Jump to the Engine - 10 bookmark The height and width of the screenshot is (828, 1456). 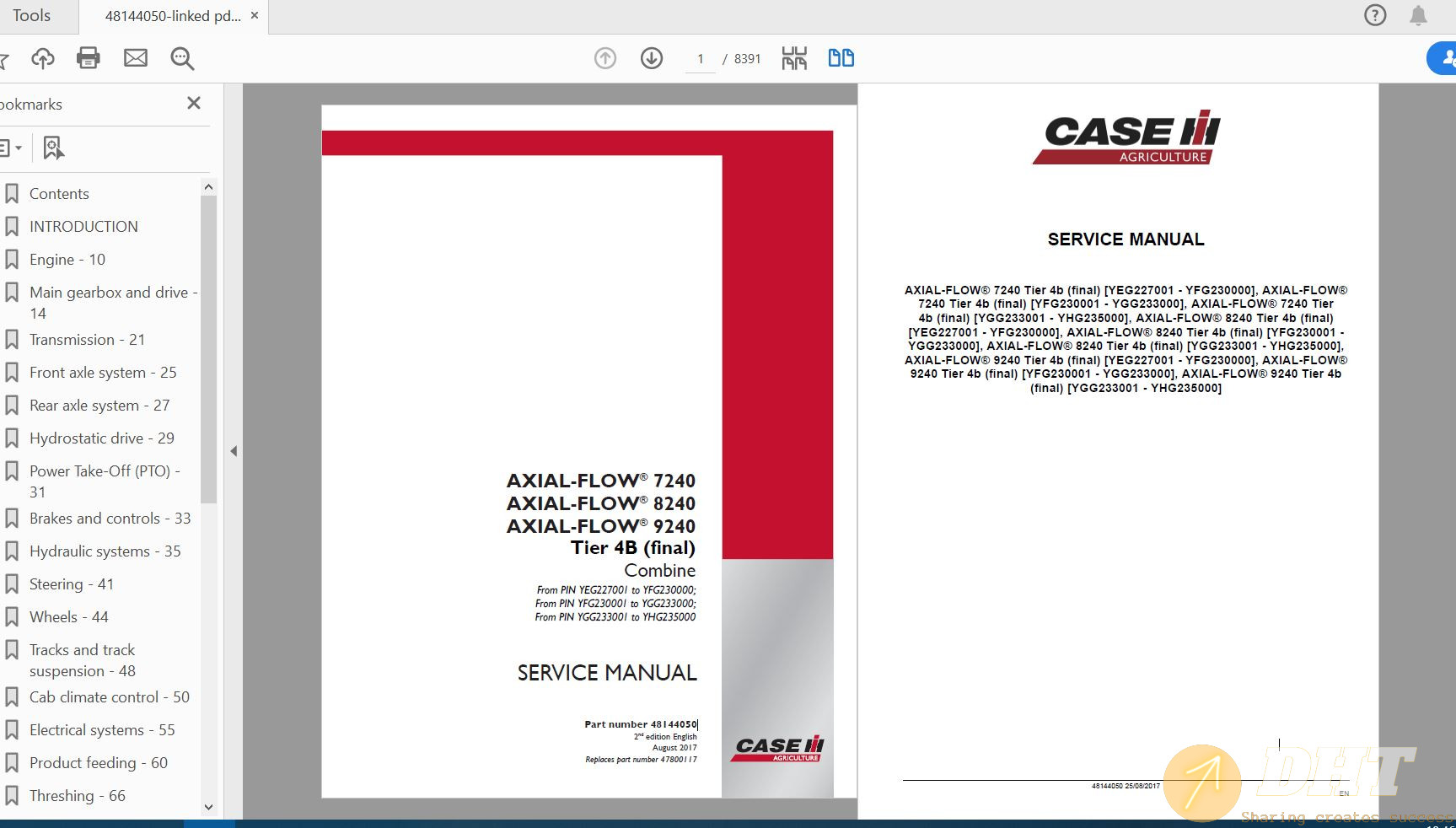[67, 260]
